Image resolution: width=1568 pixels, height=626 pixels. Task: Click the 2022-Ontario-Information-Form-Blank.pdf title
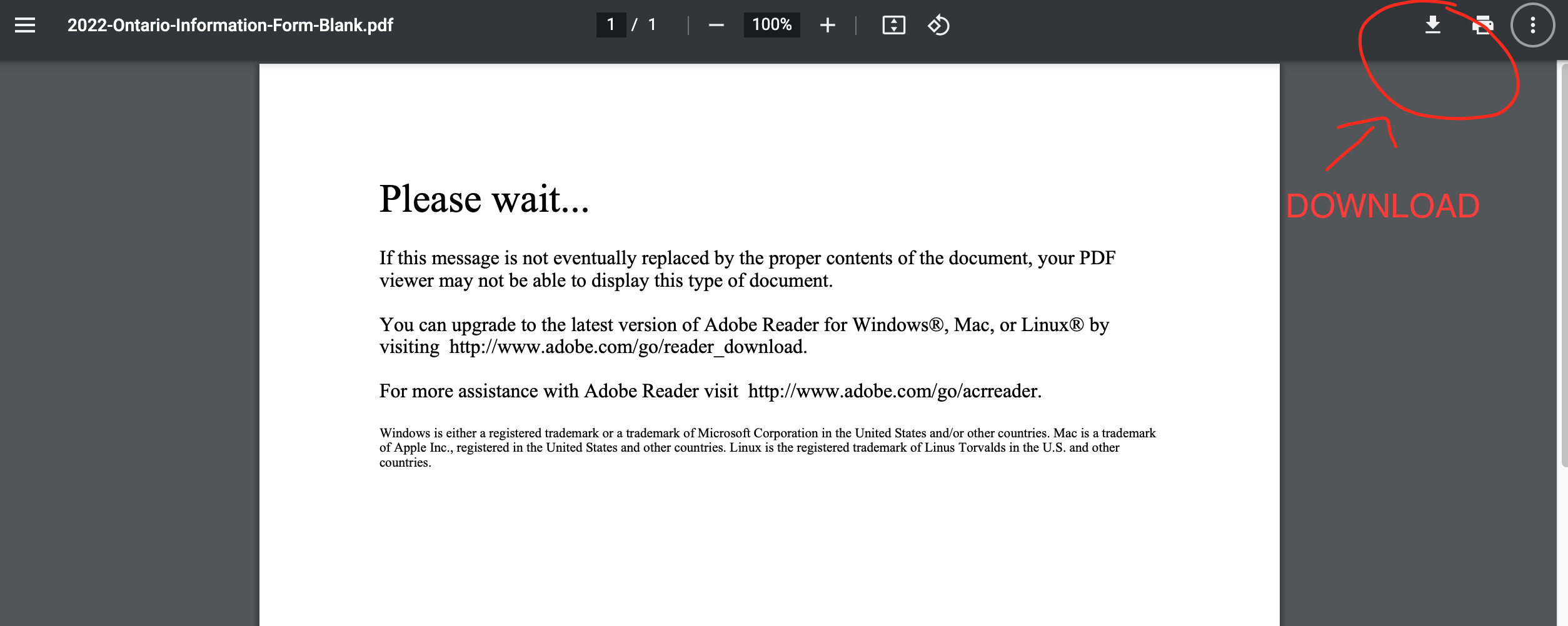tap(230, 25)
